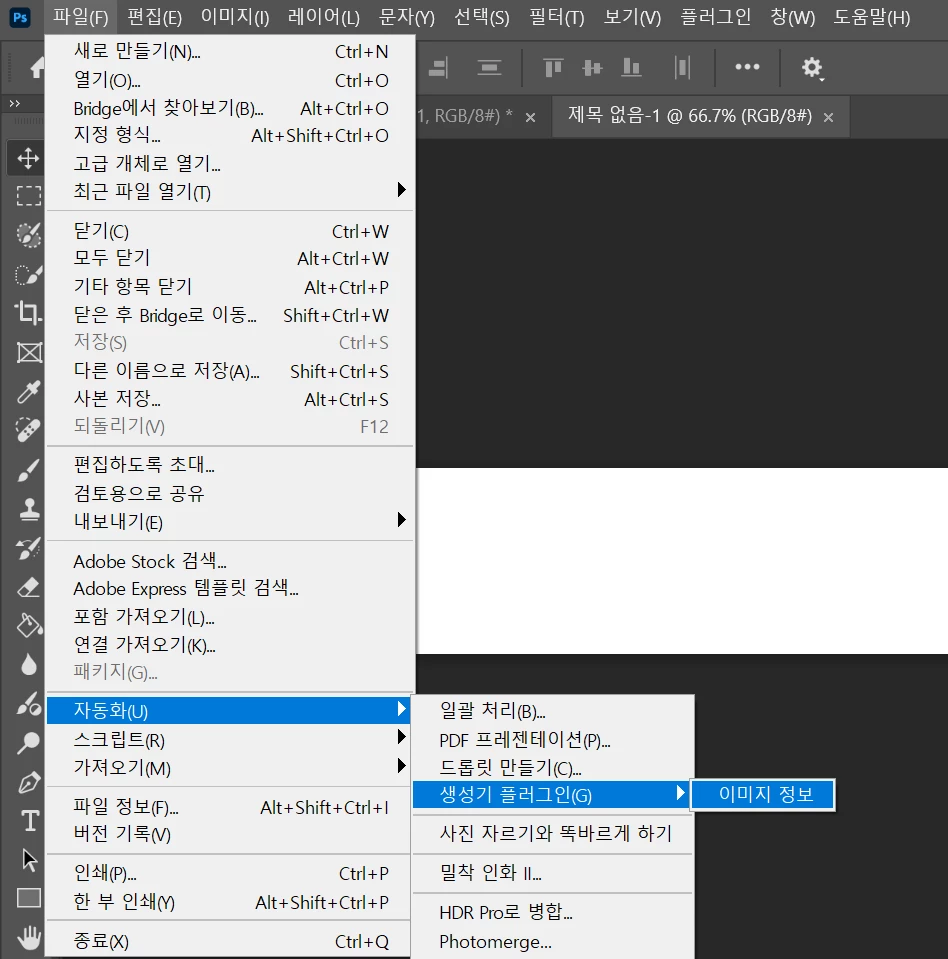Open the three-dots more options button
Screen dimensions: 948x959
[747, 67]
